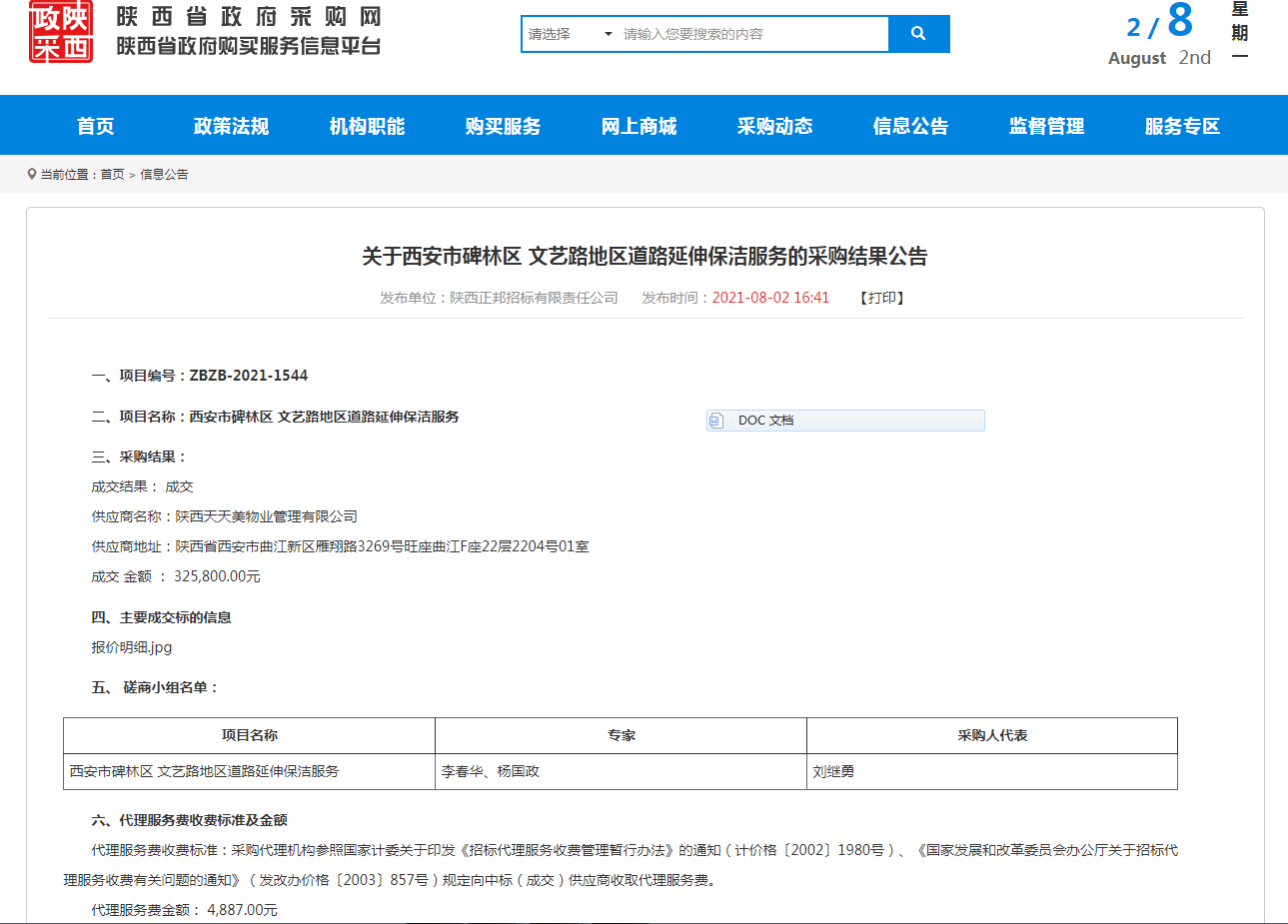Screen dimensions: 1288x924
Task: Select 机构职能 in the navigation bar
Action: [367, 126]
